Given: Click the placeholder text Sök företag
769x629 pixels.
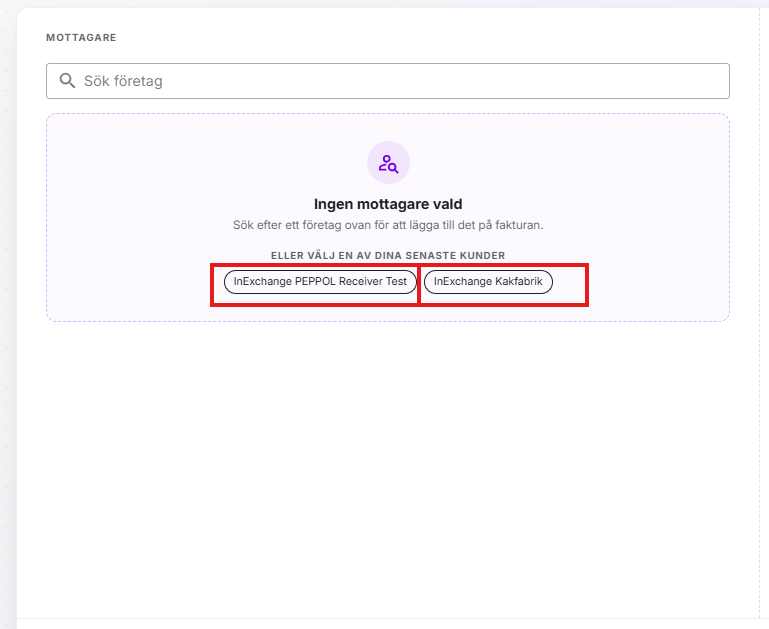Looking at the screenshot, I should coord(123,81).
